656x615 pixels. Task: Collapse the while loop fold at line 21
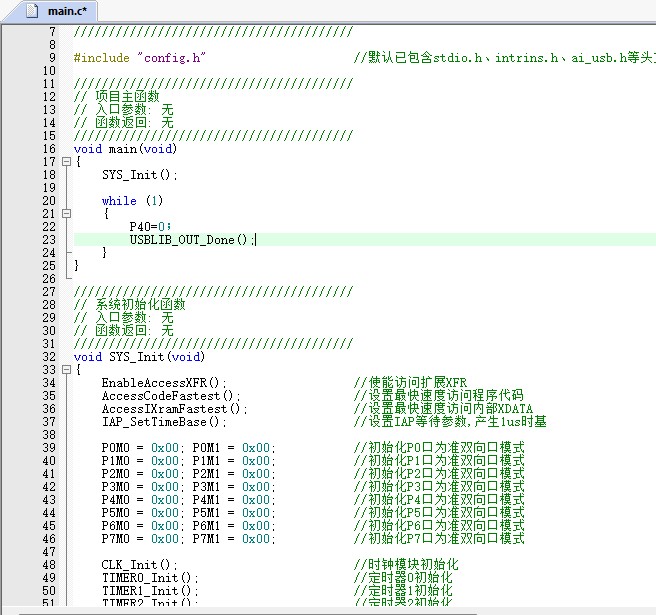point(66,214)
